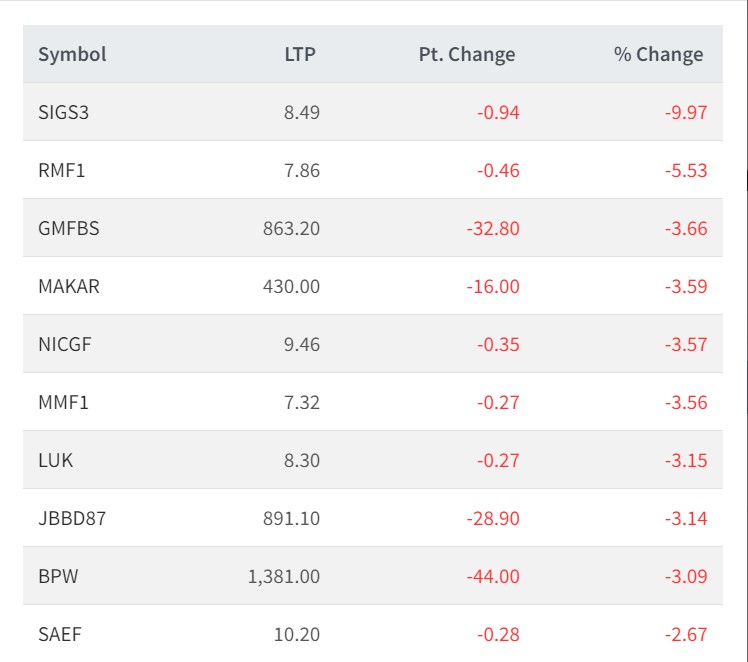The height and width of the screenshot is (662, 748).
Task: Select GMFBS point change -32.80
Action: point(493,228)
